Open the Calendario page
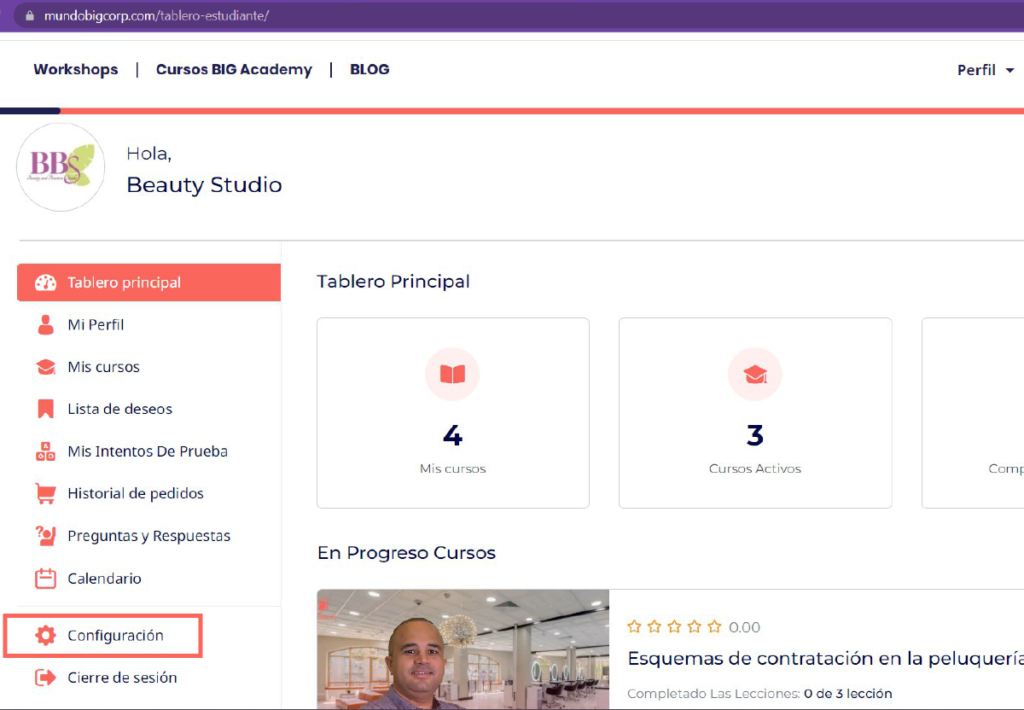This screenshot has height=710, width=1024. tap(104, 579)
